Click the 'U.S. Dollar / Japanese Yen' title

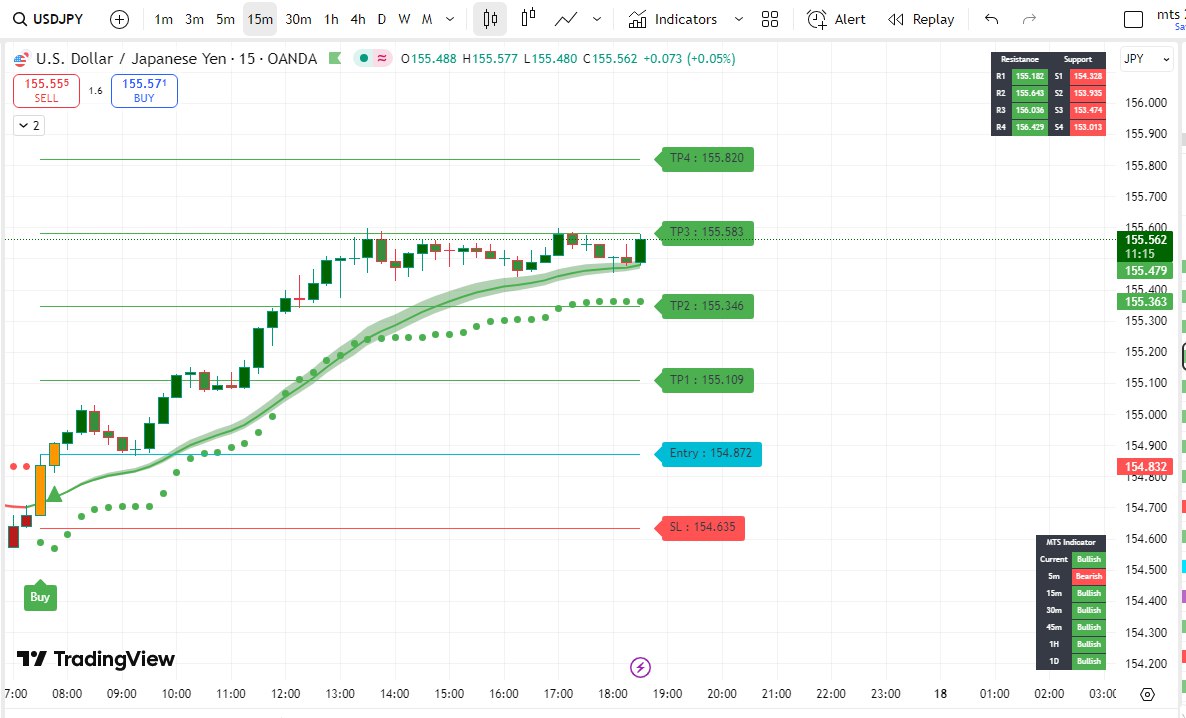[x=131, y=58]
